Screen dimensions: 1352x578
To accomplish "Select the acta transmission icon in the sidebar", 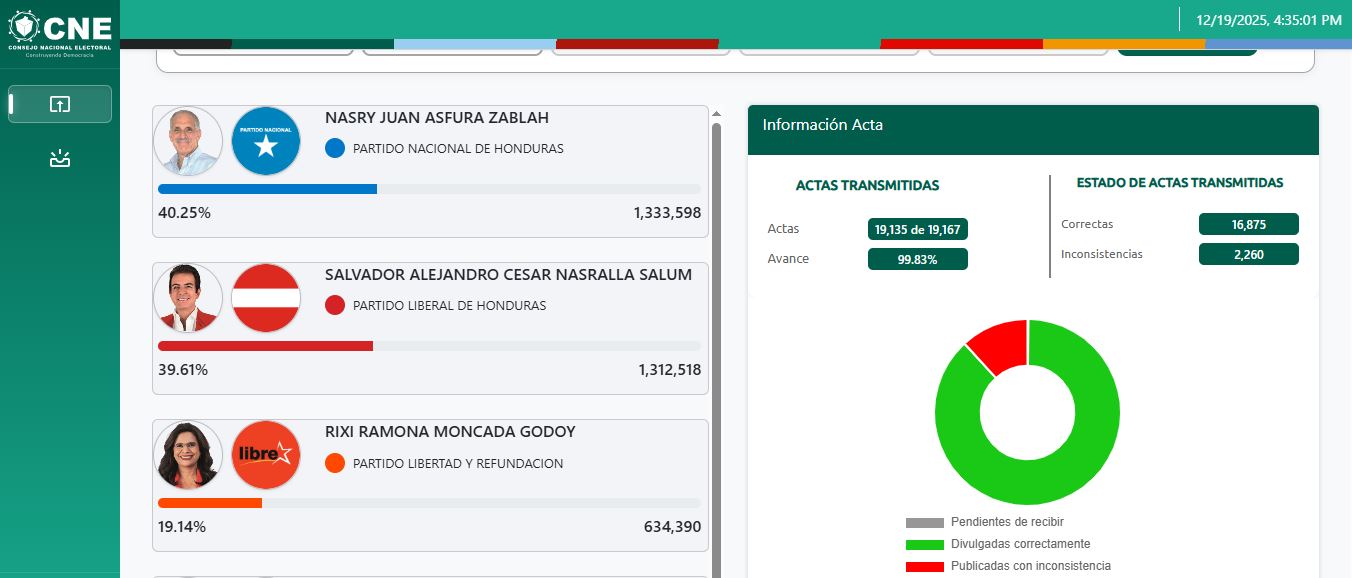I will (x=60, y=104).
